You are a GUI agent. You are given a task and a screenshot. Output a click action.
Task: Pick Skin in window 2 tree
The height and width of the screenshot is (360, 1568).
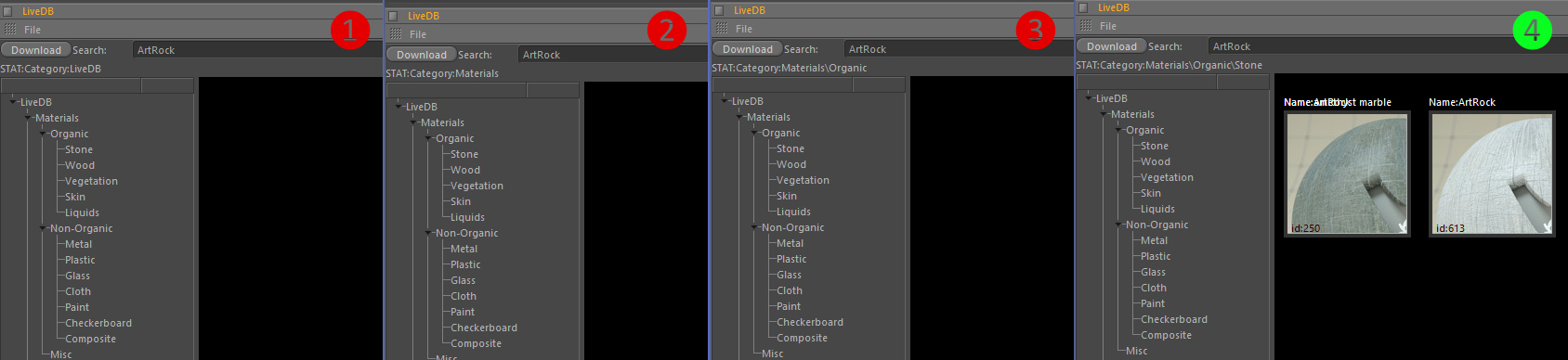(461, 201)
